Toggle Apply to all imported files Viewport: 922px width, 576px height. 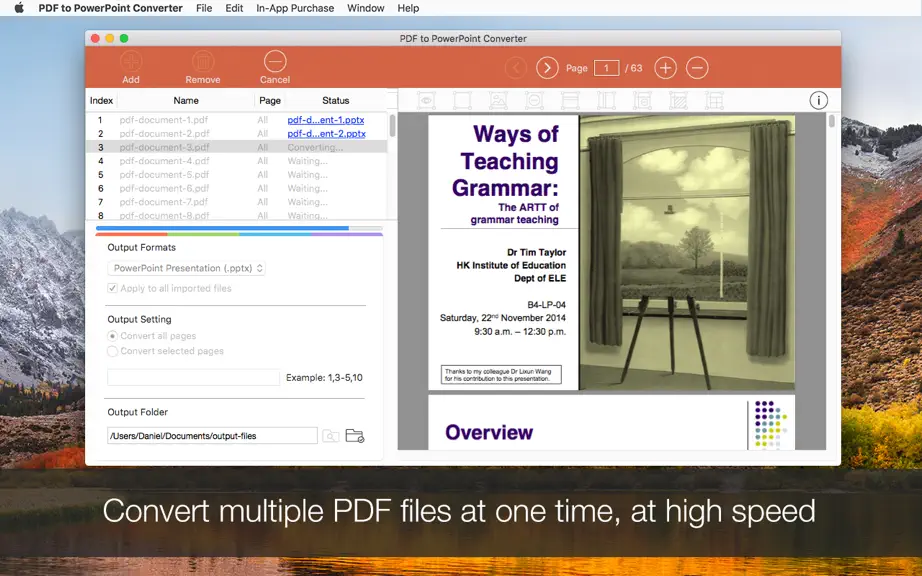pyautogui.click(x=112, y=288)
